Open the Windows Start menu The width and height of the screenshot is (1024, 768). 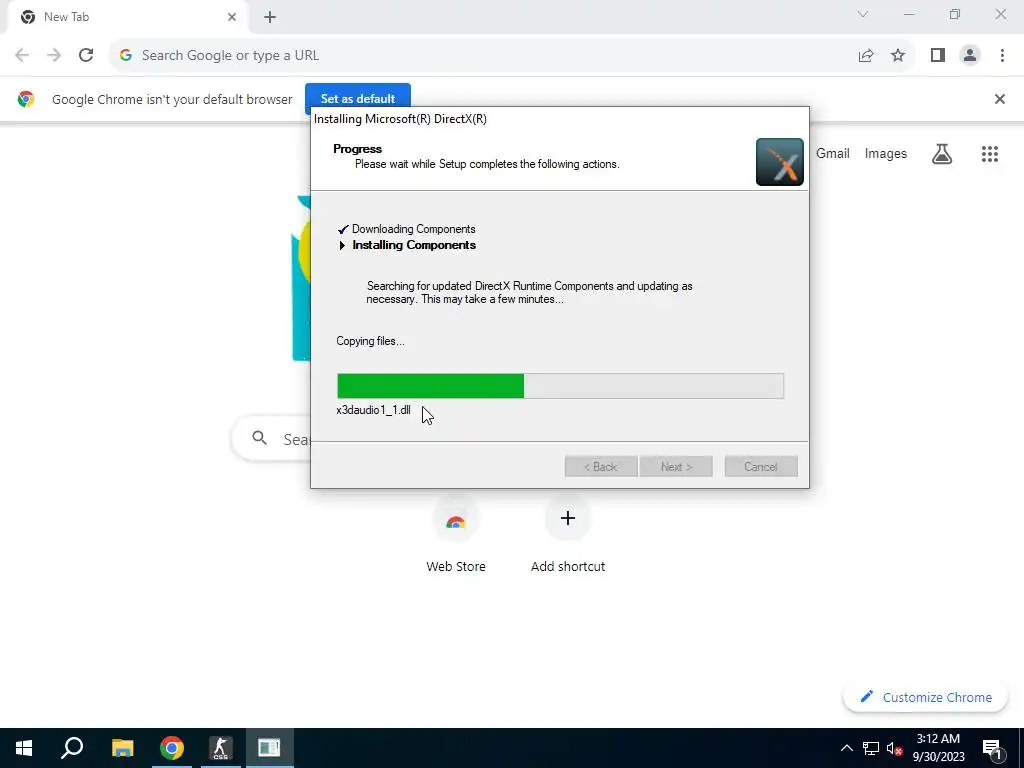[x=24, y=748]
